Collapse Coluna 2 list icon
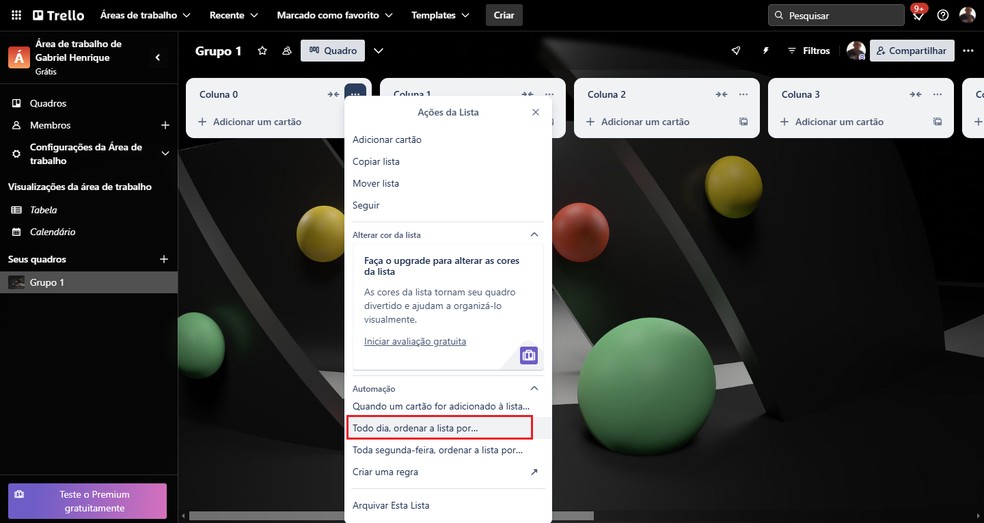 click(x=721, y=94)
